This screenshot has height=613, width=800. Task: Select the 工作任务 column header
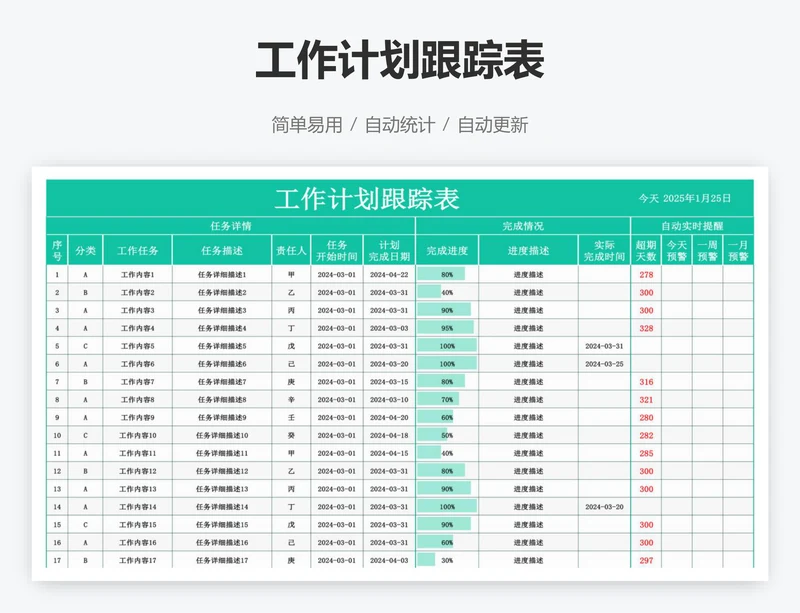[138, 251]
